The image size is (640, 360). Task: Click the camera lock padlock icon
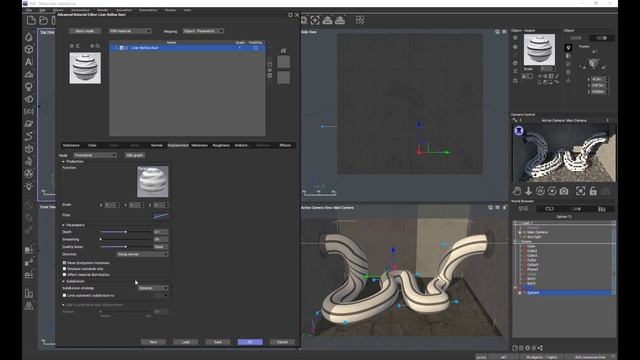(593, 191)
